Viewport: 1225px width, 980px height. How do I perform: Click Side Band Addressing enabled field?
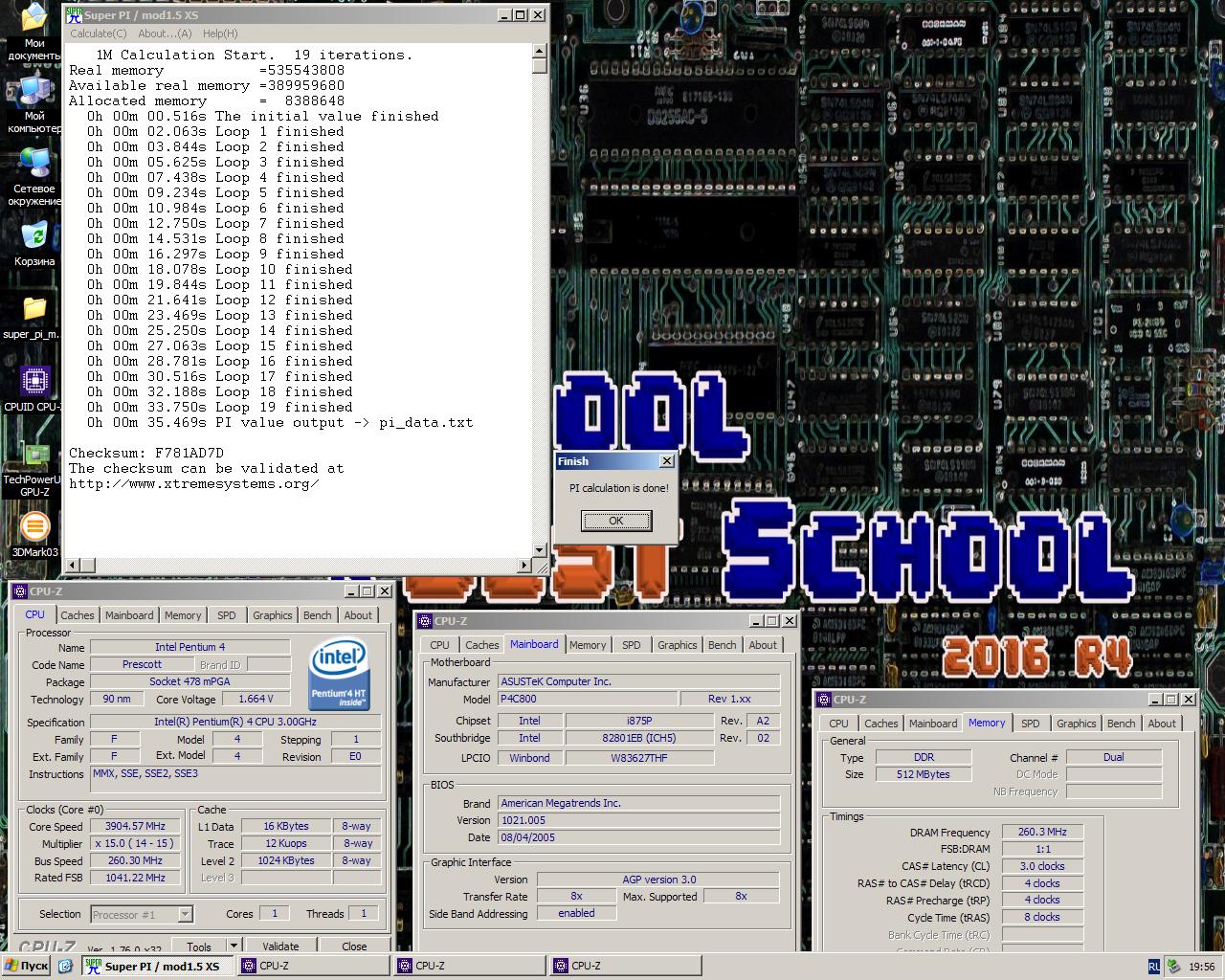click(576, 913)
